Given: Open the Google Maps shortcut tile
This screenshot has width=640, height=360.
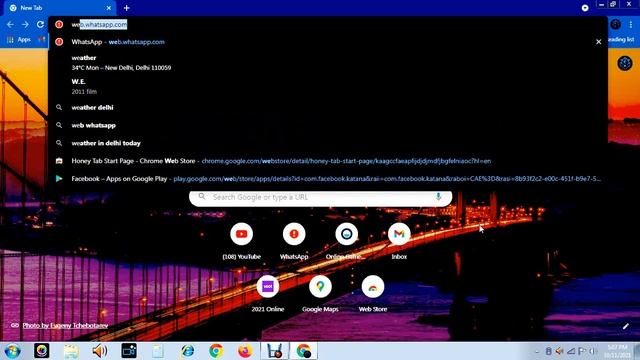Looking at the screenshot, I should click(320, 293).
